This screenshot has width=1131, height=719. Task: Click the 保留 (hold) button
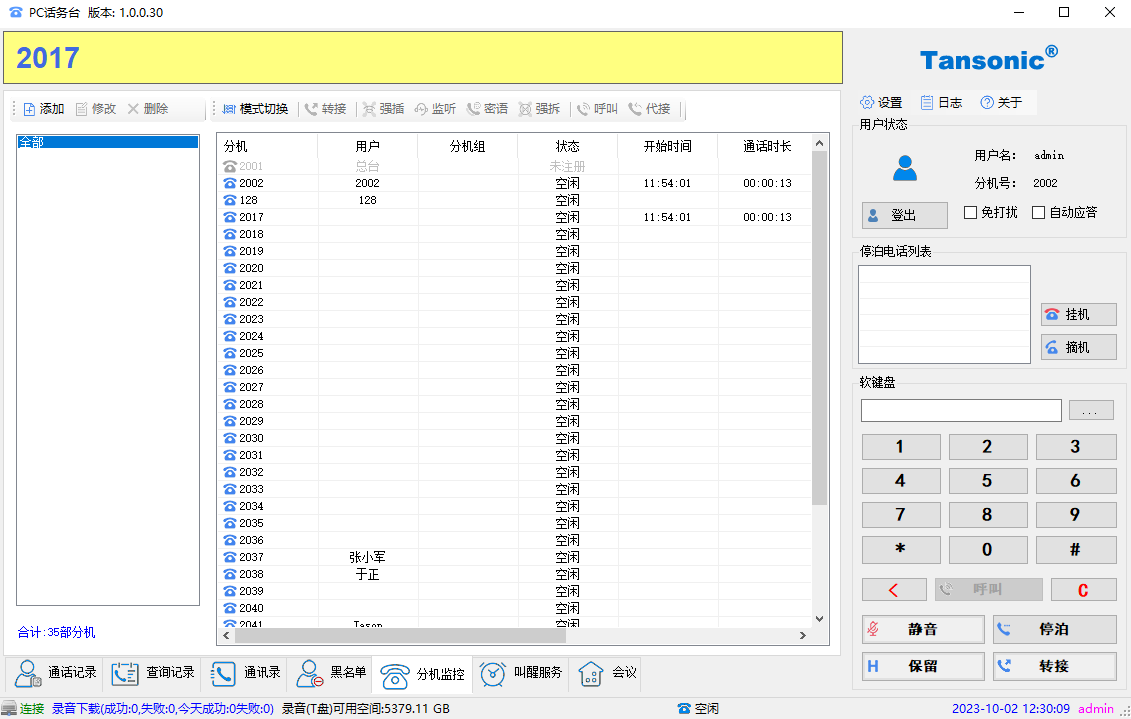click(x=923, y=666)
